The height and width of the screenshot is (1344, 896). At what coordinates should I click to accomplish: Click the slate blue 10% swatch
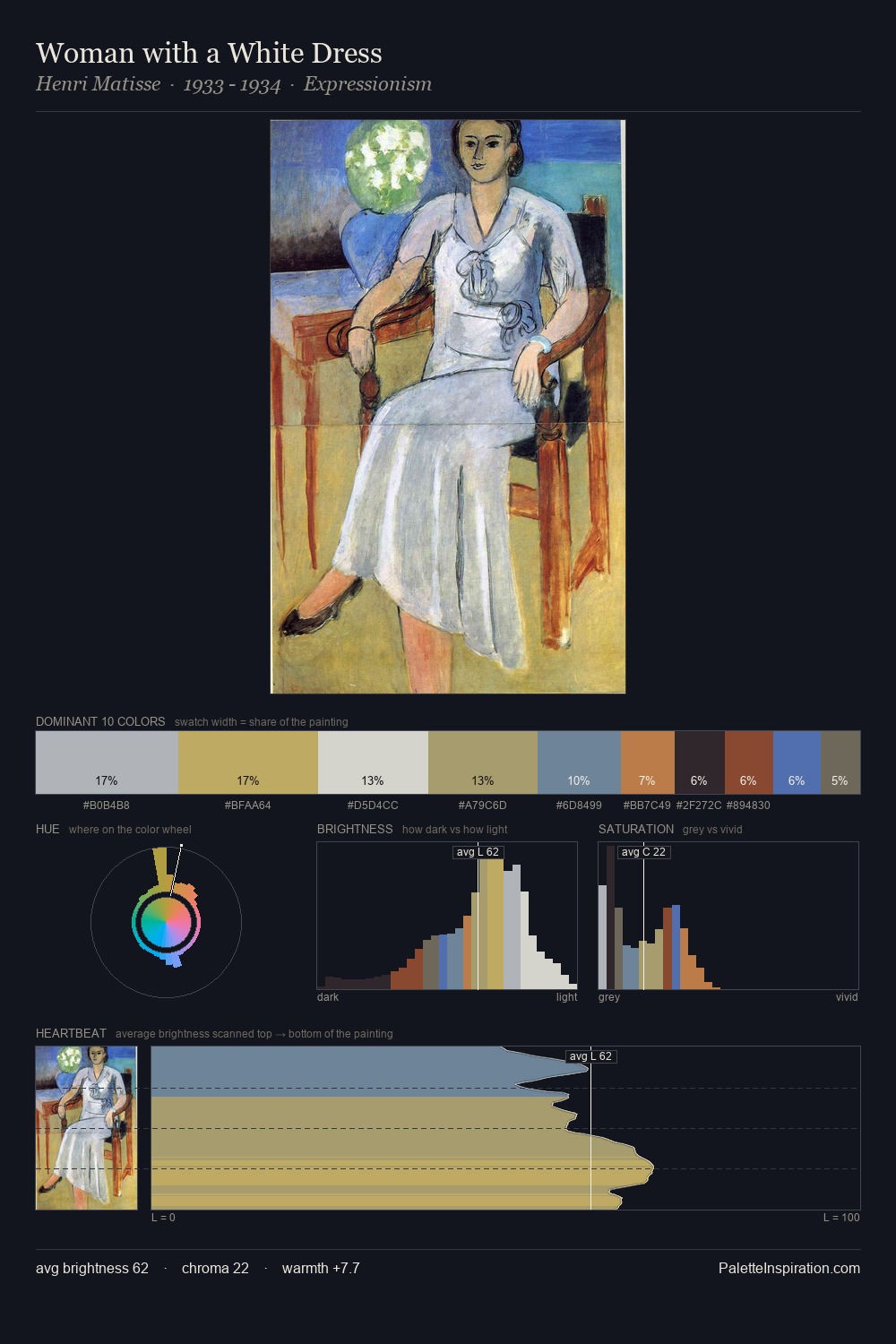click(x=579, y=762)
